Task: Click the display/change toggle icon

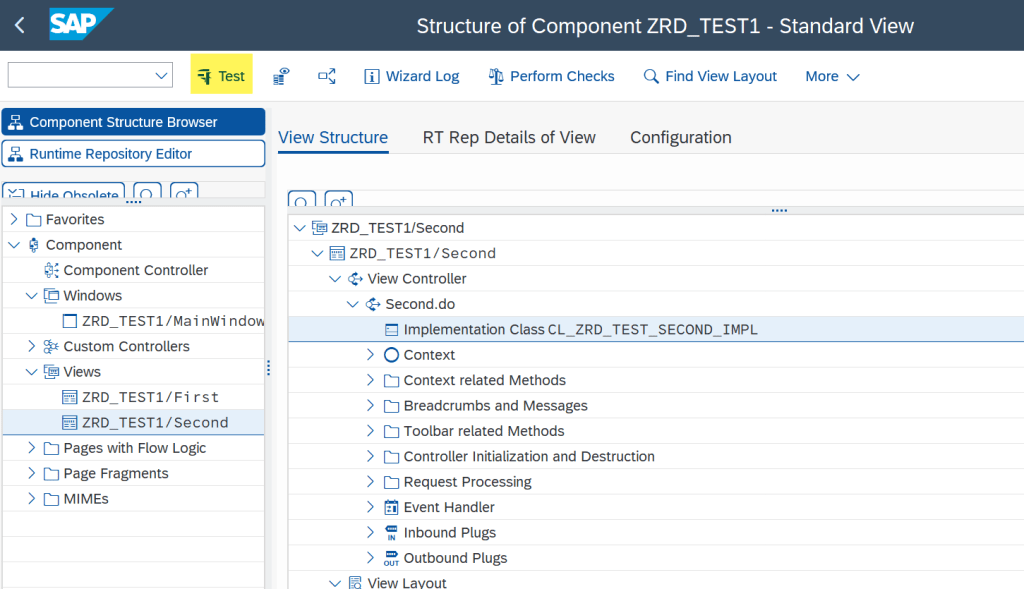Action: point(282,76)
